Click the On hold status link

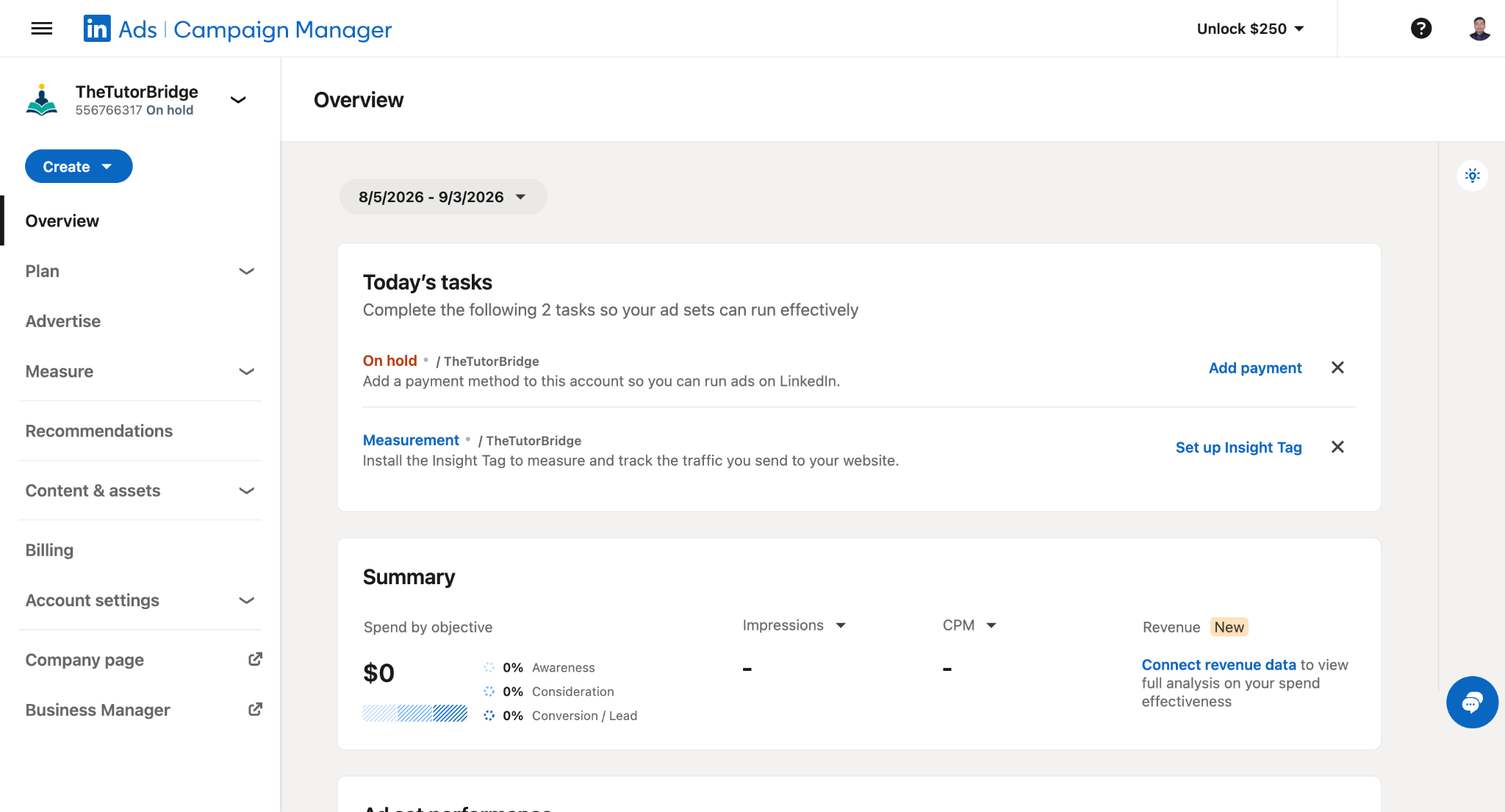click(389, 361)
